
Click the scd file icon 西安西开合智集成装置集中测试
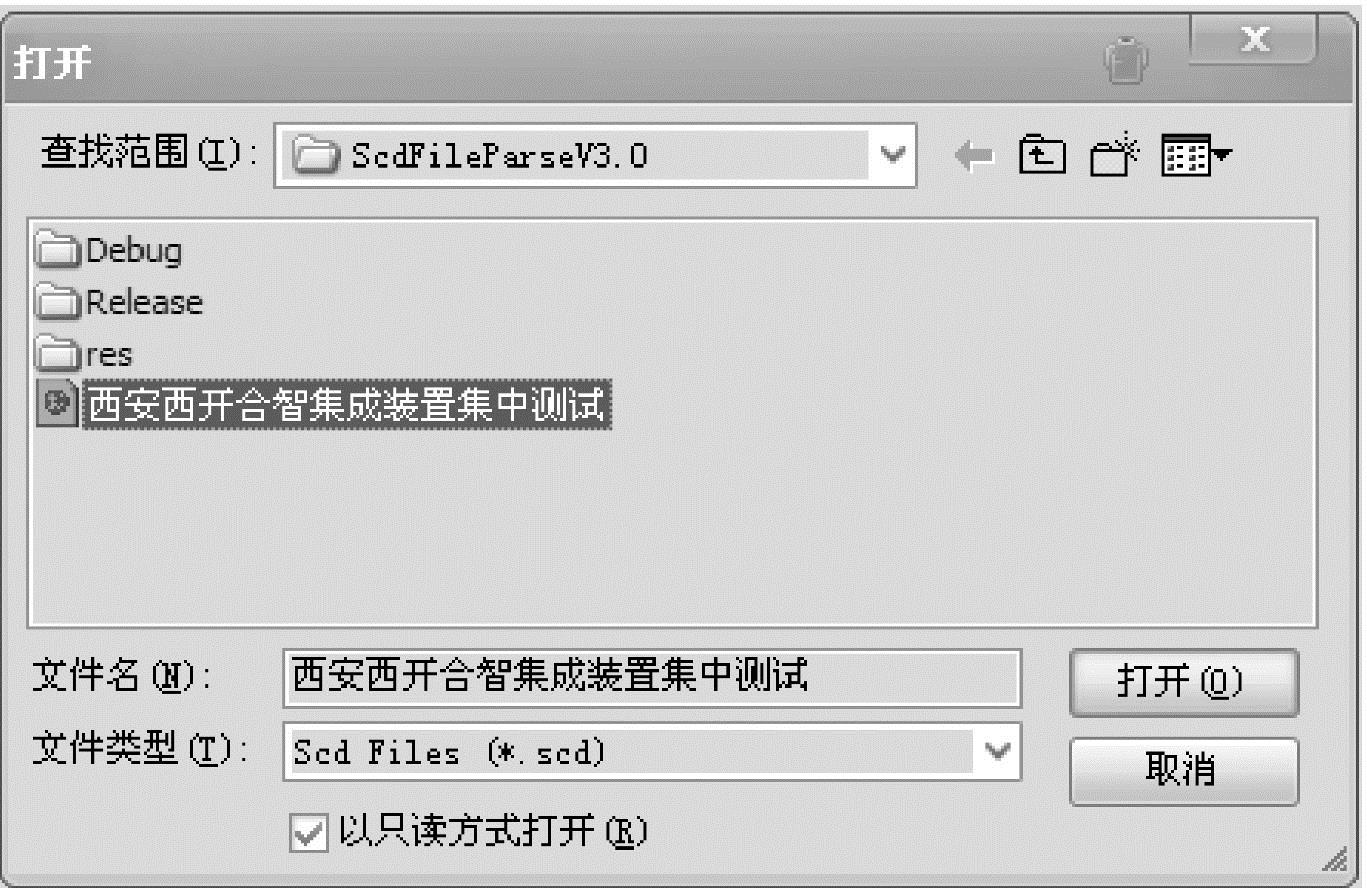coord(57,405)
